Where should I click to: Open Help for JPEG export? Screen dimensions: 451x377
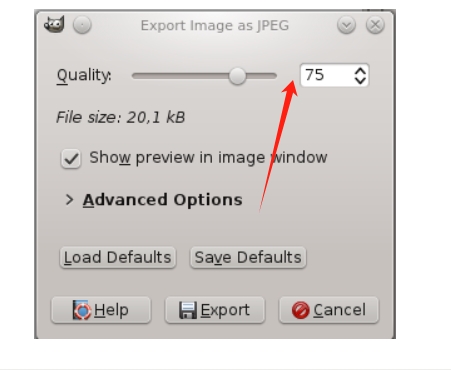[x=101, y=310]
